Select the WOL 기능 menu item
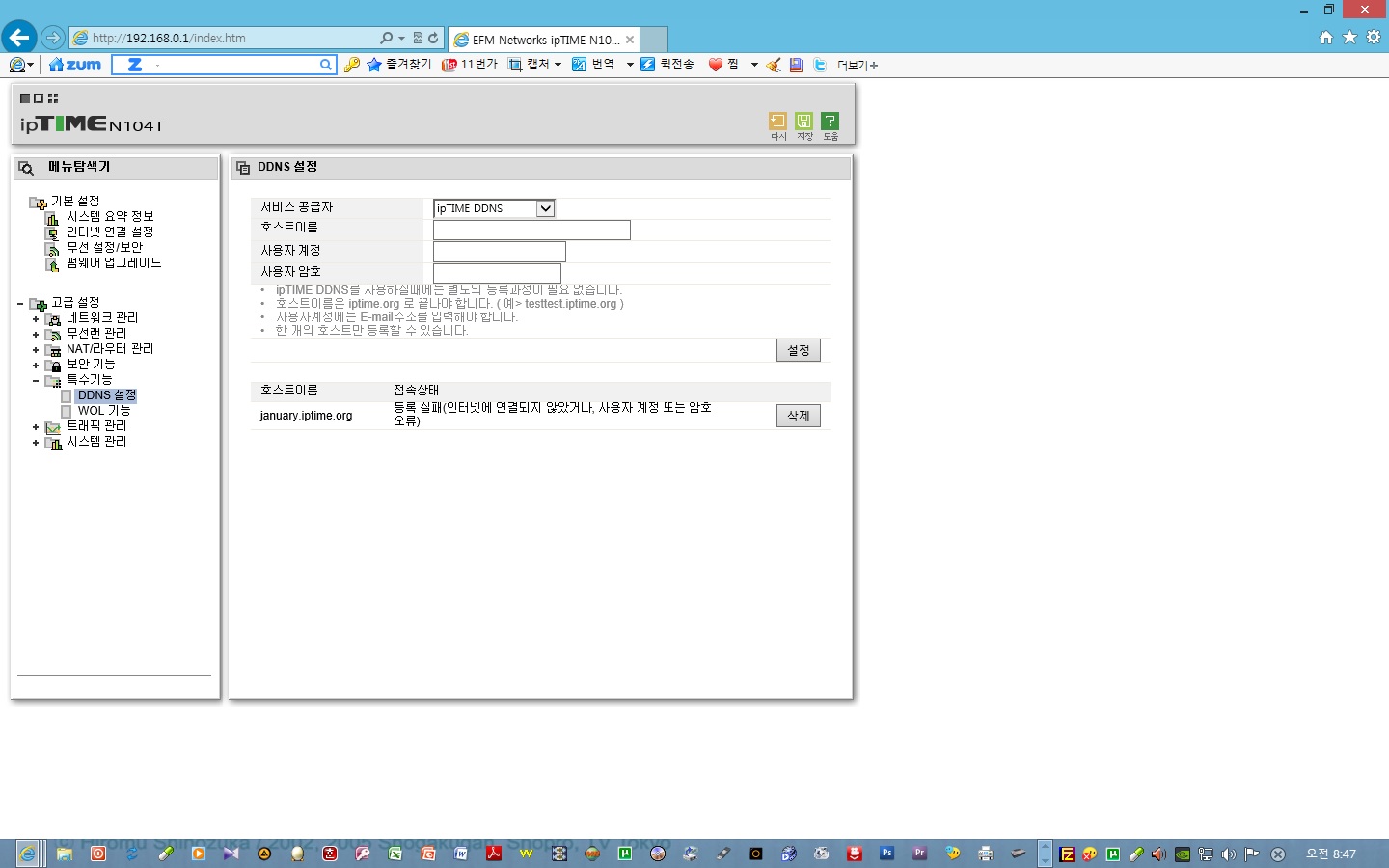 pos(104,411)
